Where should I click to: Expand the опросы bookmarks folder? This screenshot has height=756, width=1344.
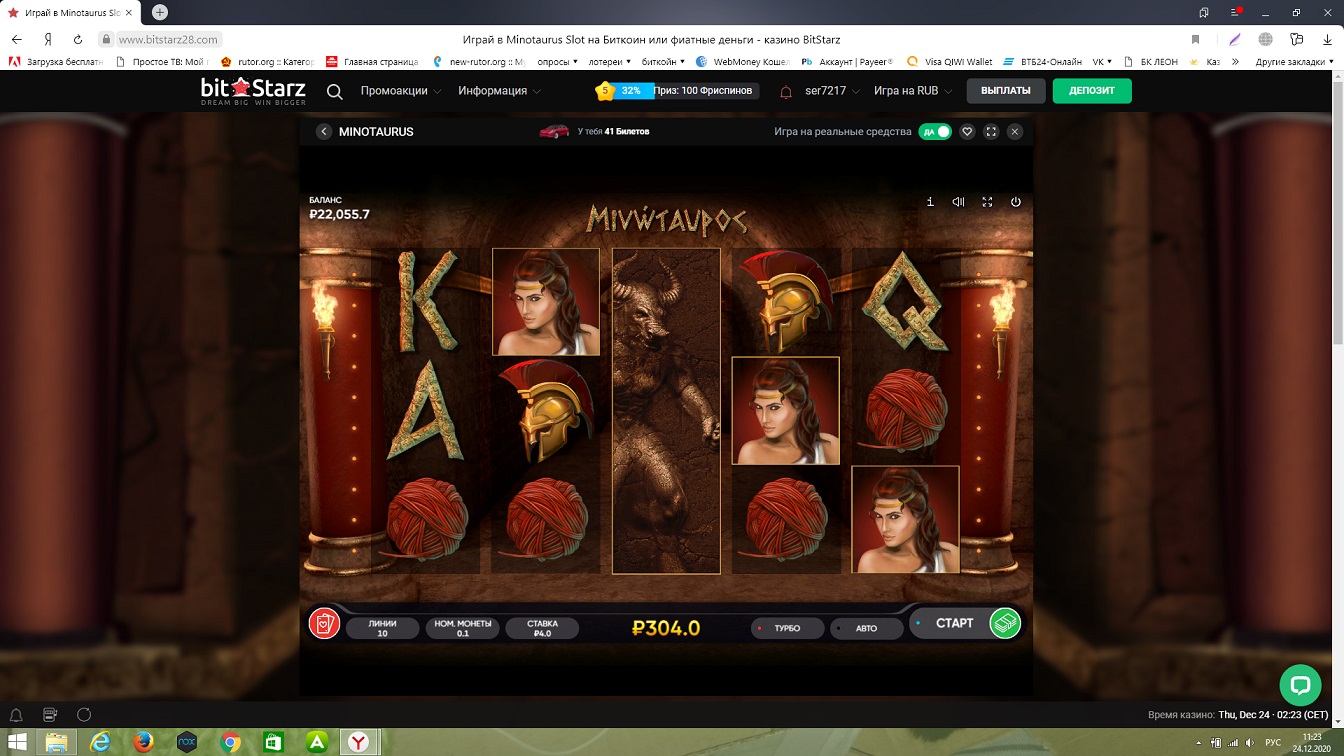558,62
